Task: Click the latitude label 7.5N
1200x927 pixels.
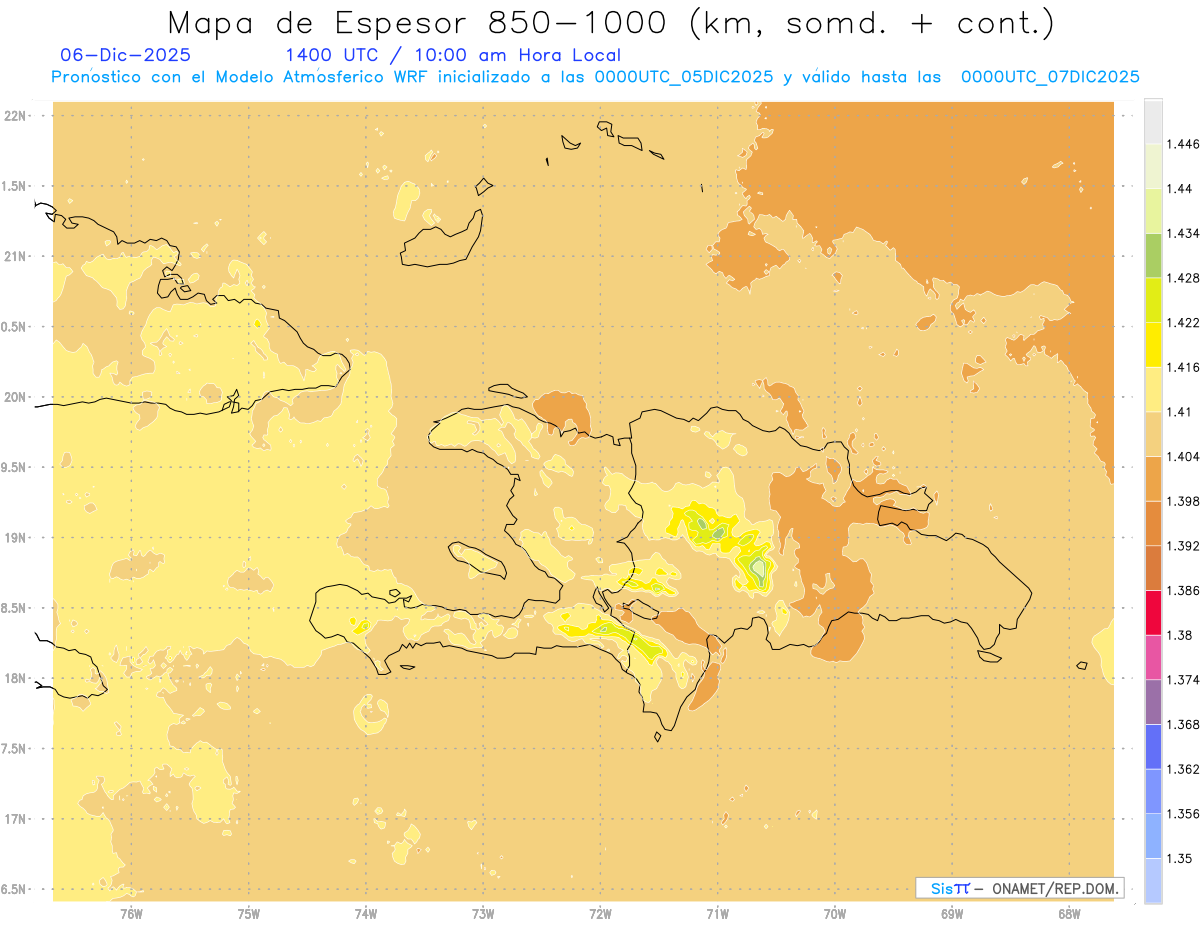Action: tap(16, 749)
